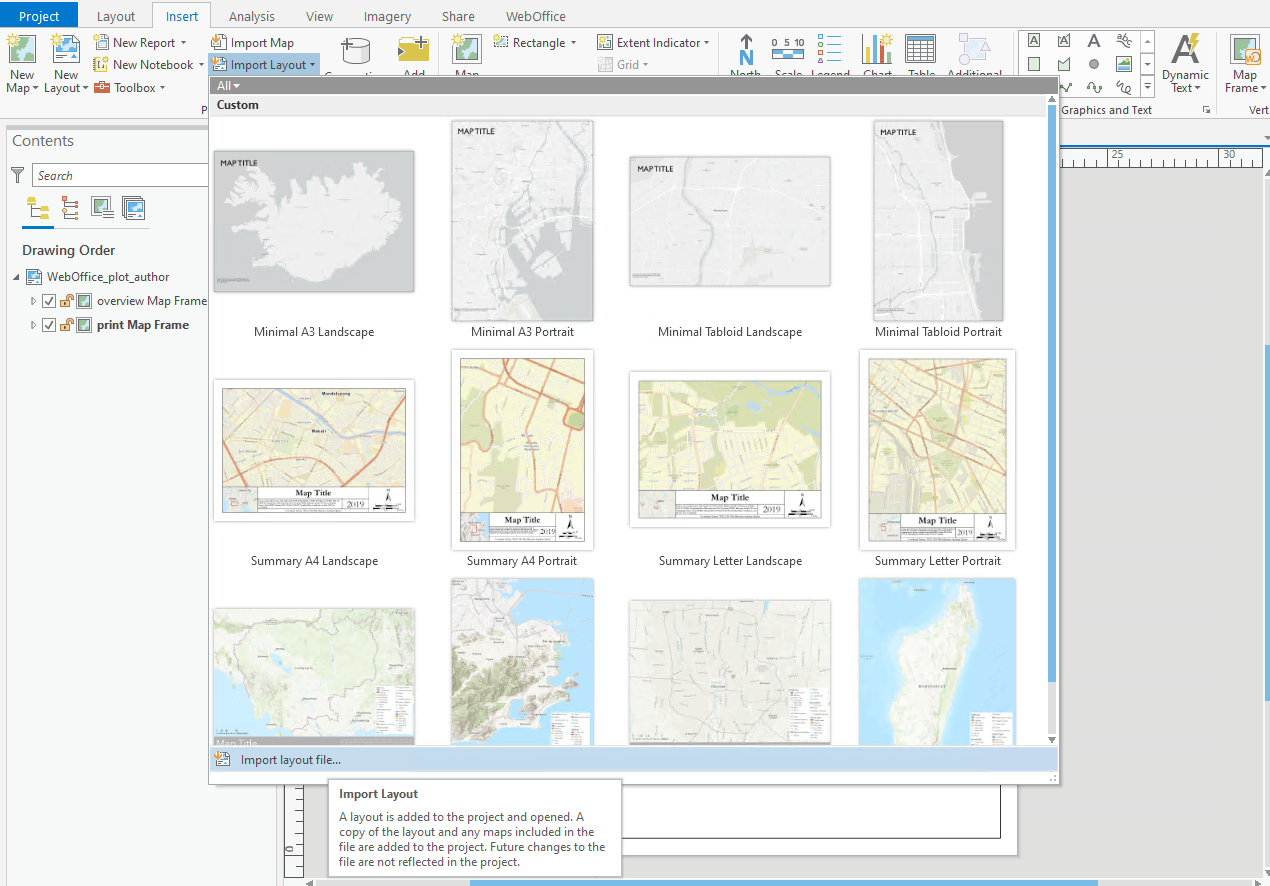The width and height of the screenshot is (1270, 886).
Task: Choose the Summary A4 Landscape layout thumbnail
Action: click(314, 450)
